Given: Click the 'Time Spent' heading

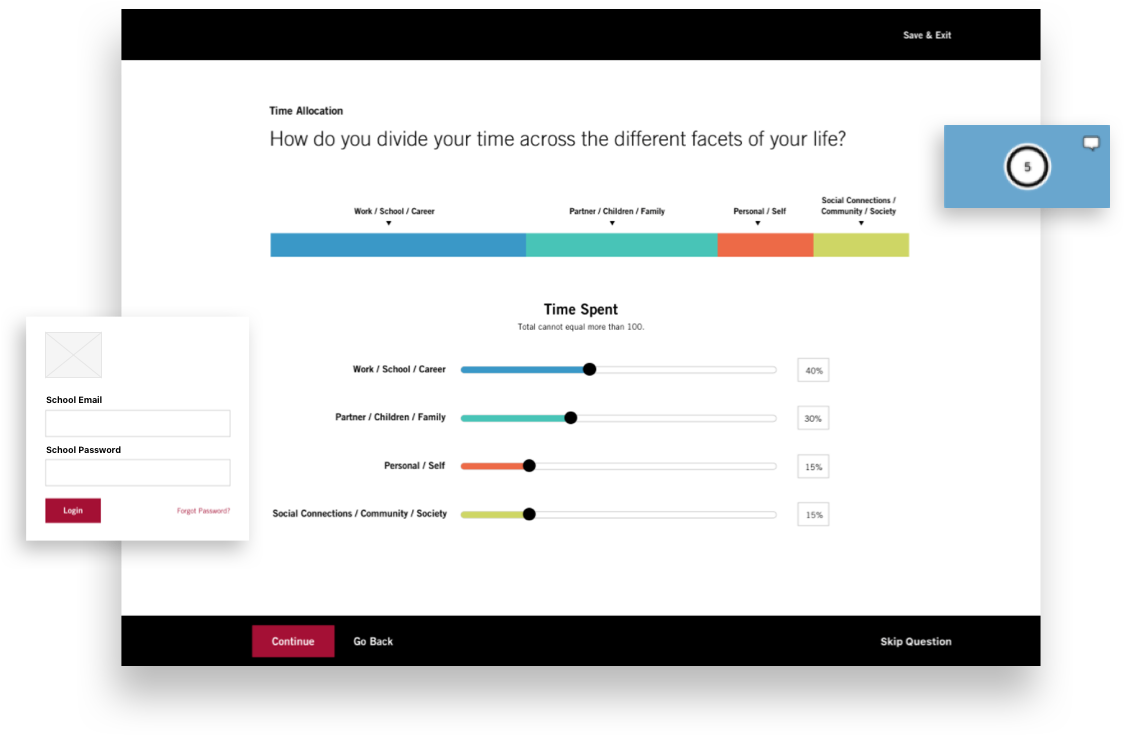Looking at the screenshot, I should click(x=581, y=309).
